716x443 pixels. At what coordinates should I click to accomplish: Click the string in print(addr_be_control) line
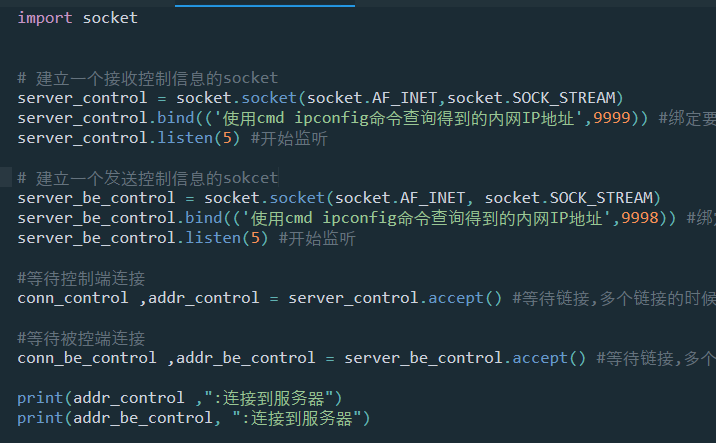297,418
